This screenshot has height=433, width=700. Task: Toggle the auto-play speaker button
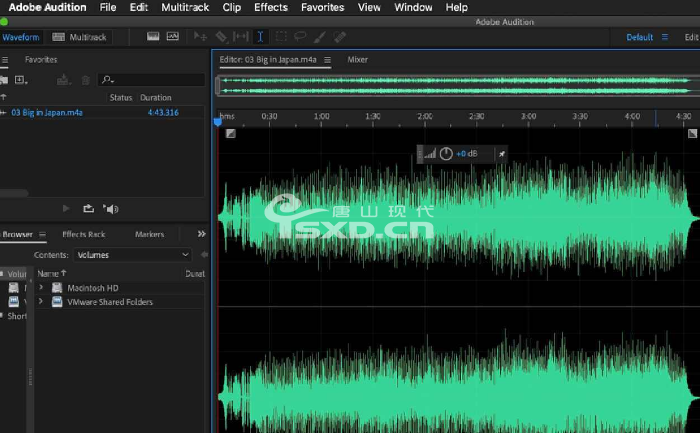[x=110, y=209]
